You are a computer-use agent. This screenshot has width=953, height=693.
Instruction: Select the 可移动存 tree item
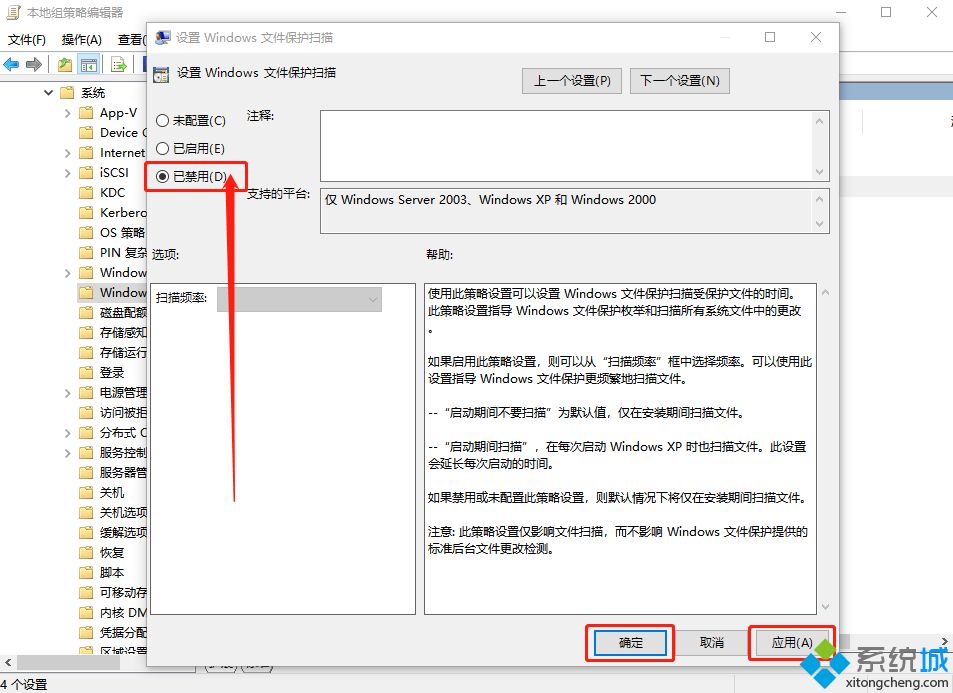pyautogui.click(x=123, y=593)
